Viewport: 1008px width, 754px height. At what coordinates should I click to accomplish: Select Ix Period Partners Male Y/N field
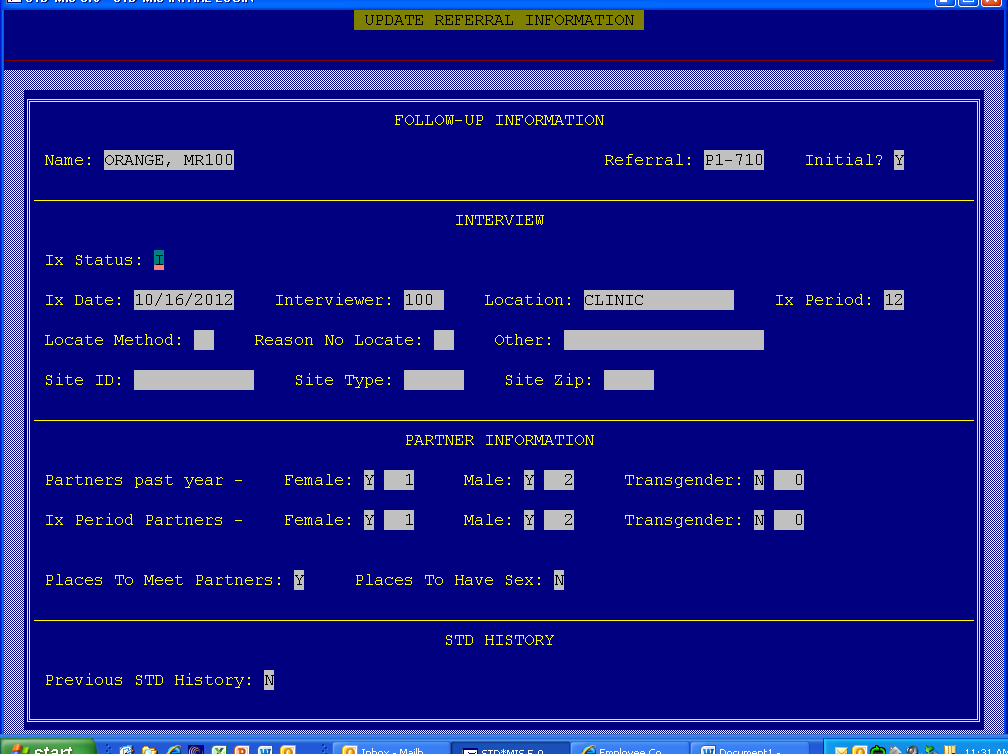(x=529, y=520)
